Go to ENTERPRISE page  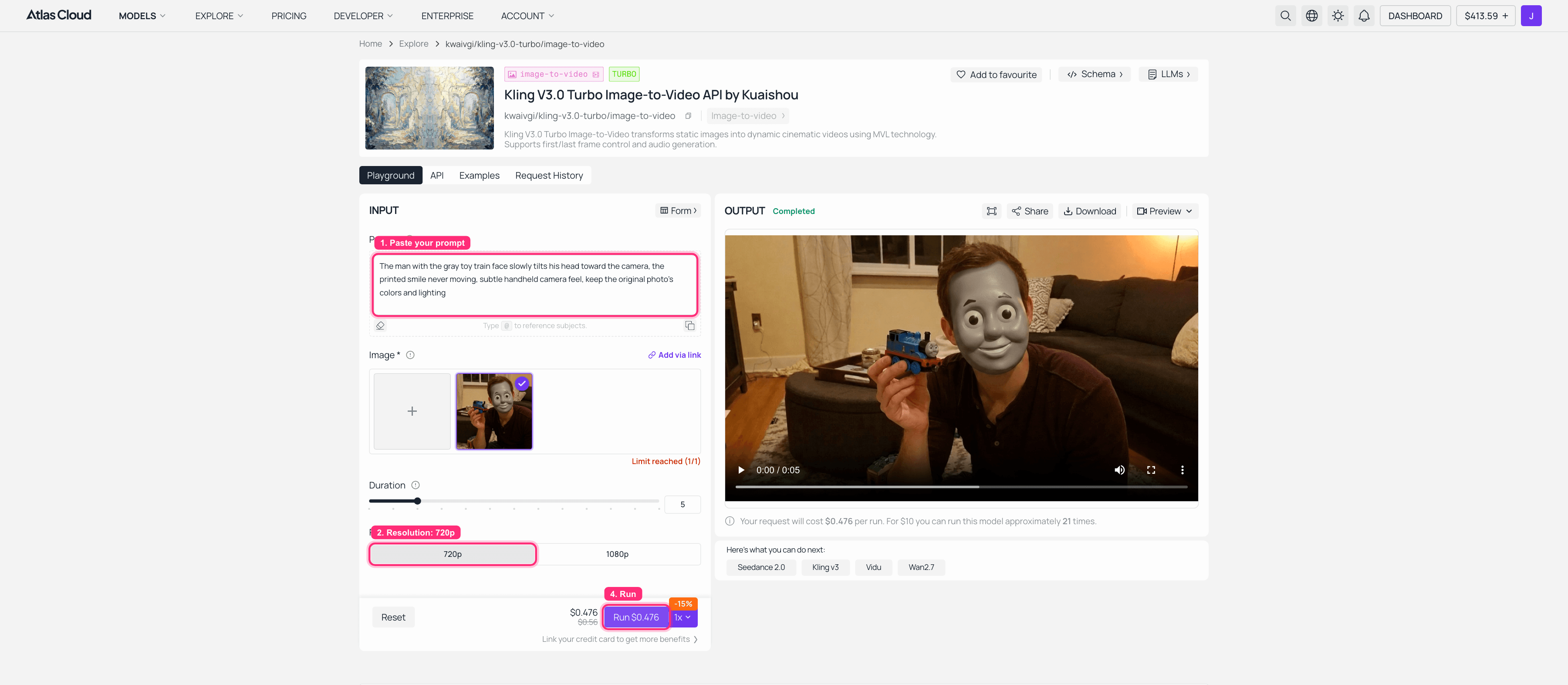tap(447, 16)
